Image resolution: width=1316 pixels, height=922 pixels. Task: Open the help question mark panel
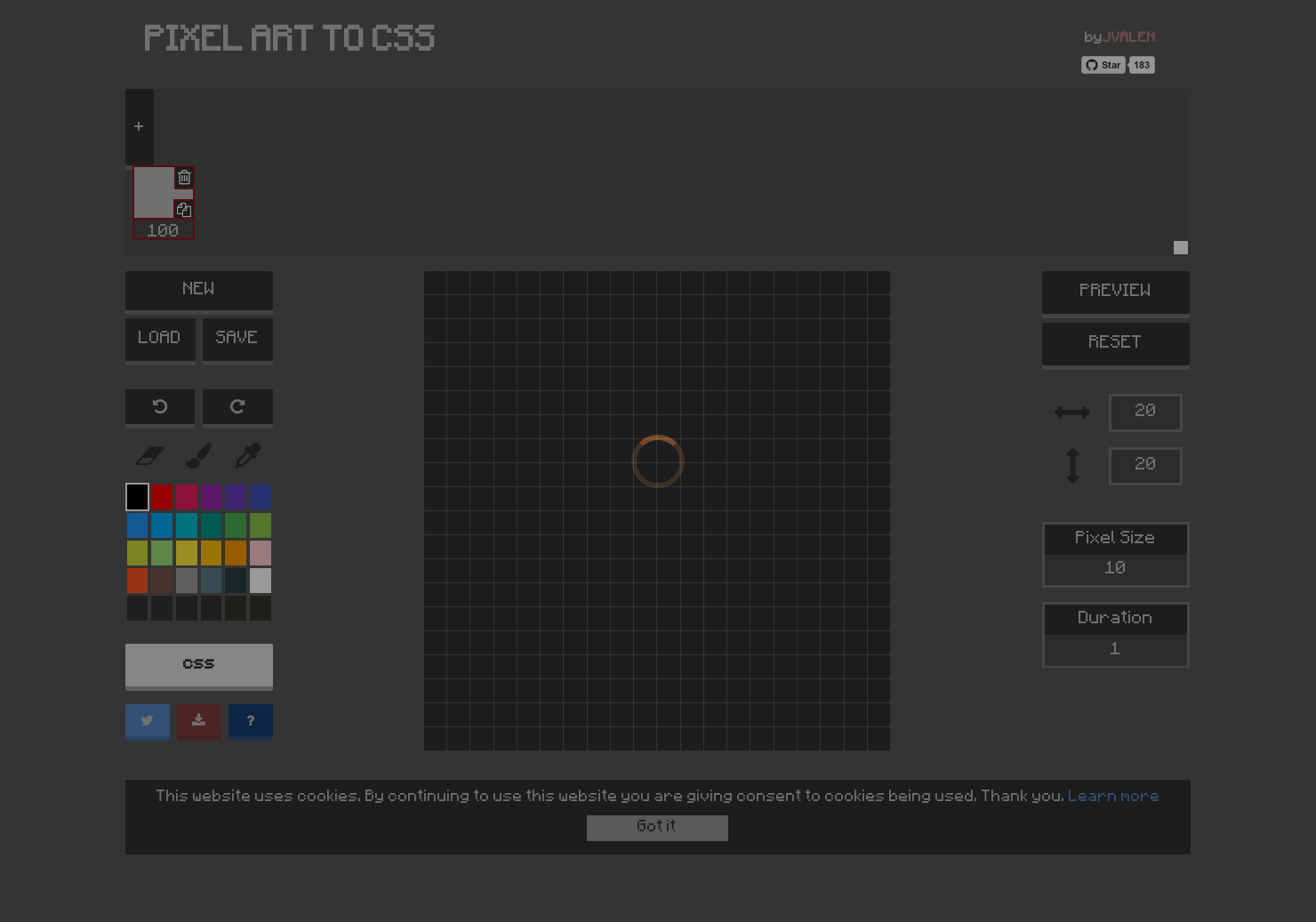(250, 722)
